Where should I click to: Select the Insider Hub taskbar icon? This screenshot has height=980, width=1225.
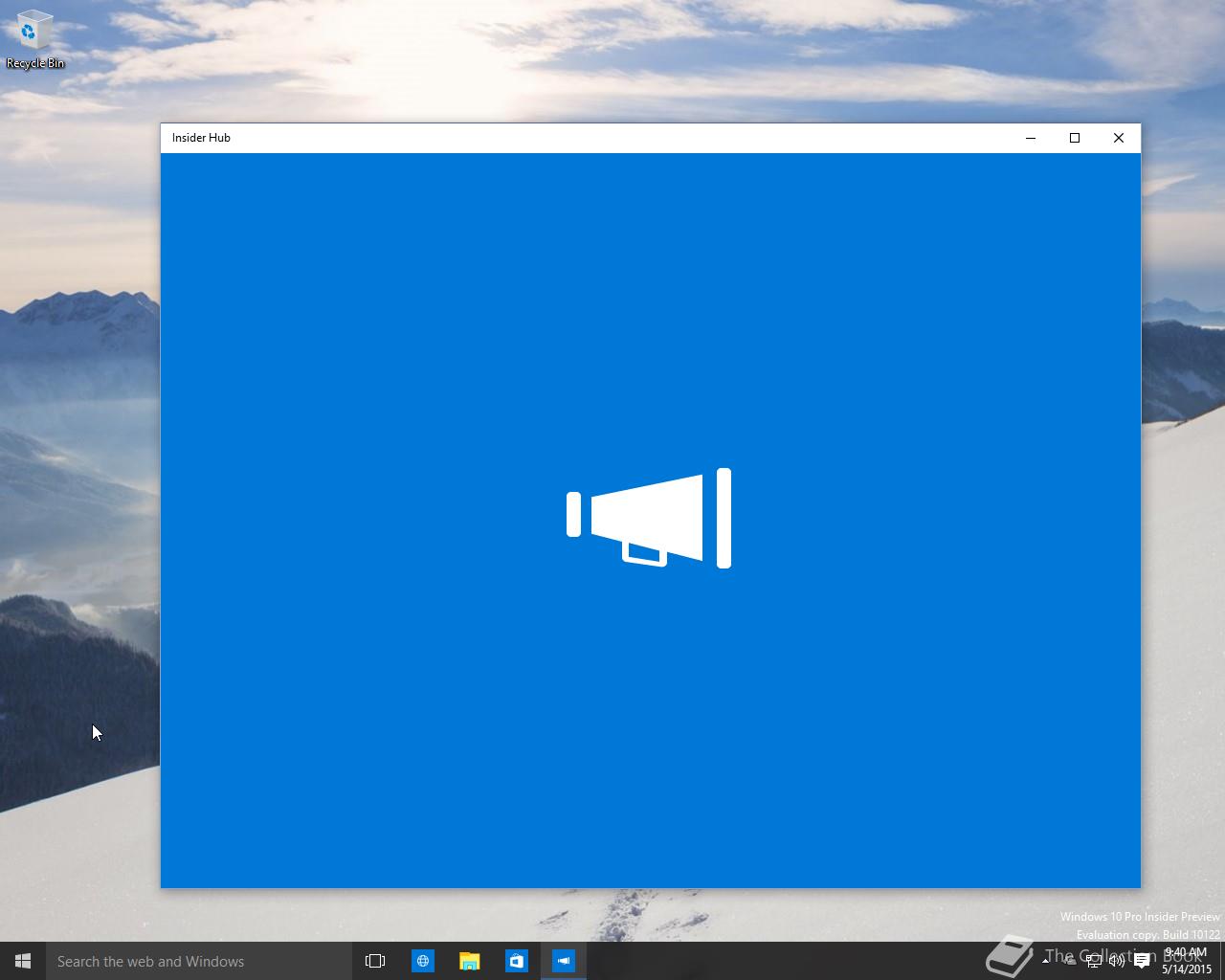563,961
